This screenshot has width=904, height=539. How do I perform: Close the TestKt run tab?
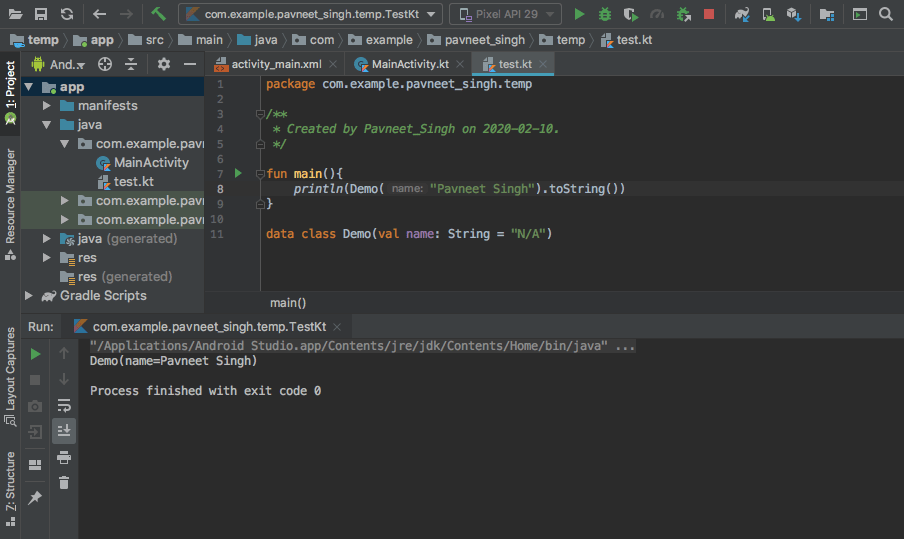[337, 327]
